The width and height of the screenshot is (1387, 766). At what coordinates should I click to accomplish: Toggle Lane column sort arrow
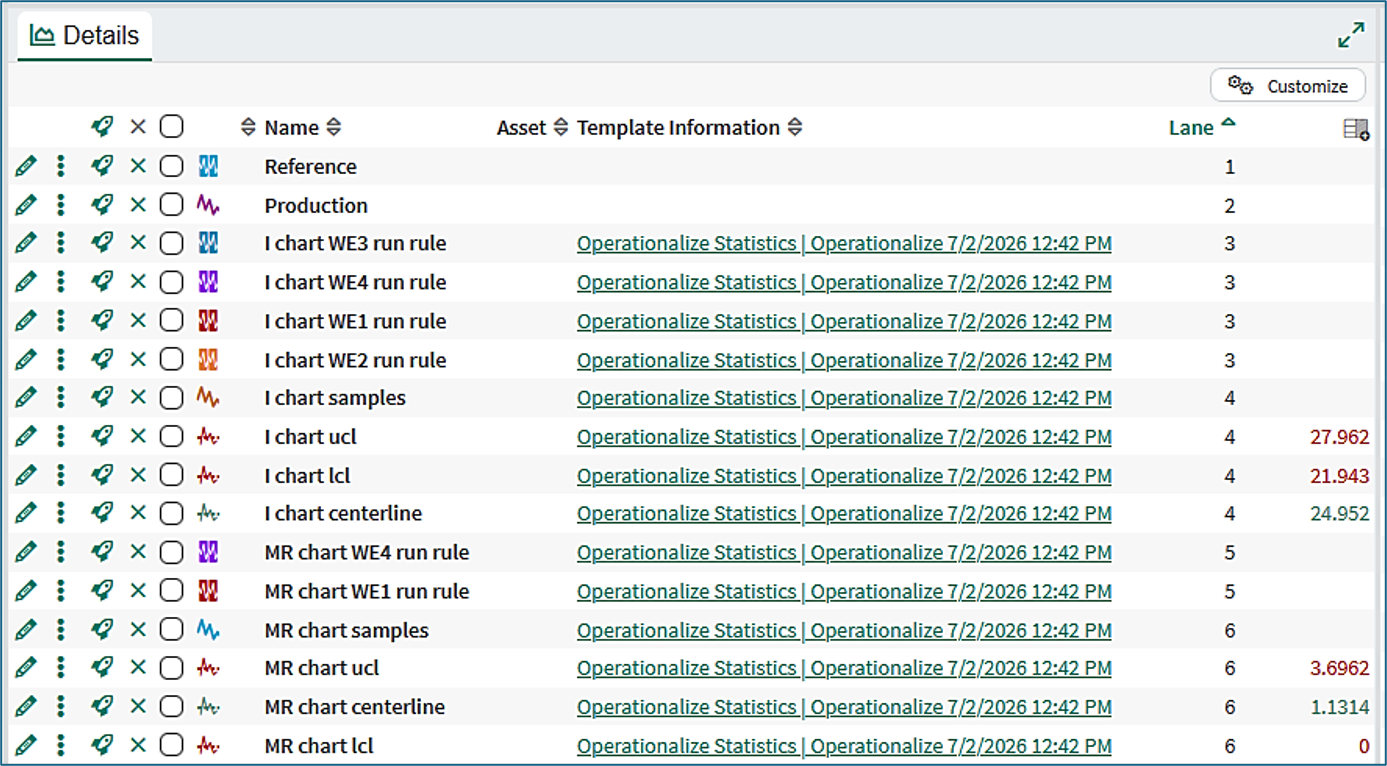point(1228,124)
